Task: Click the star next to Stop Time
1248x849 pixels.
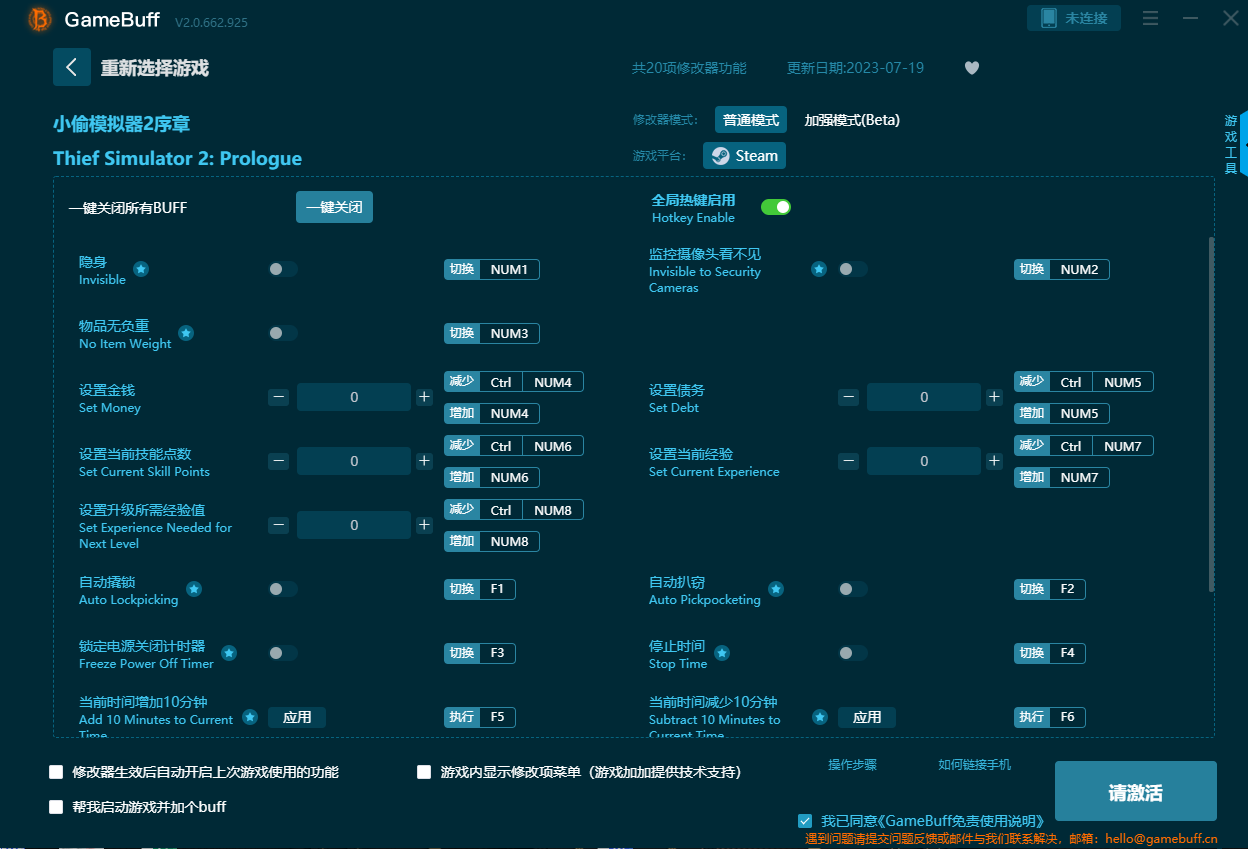Action: tap(722, 653)
